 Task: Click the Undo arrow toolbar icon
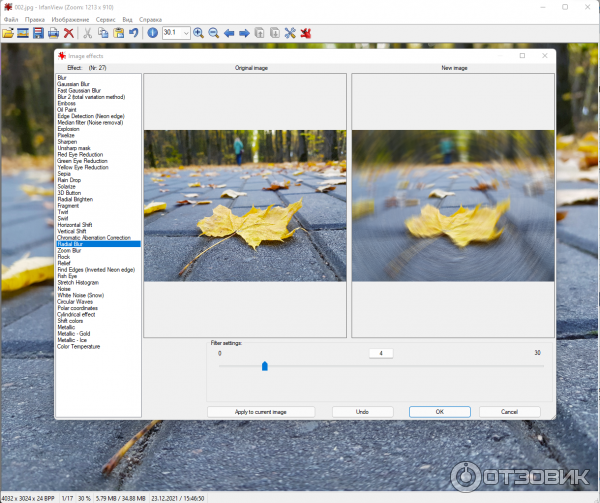133,33
